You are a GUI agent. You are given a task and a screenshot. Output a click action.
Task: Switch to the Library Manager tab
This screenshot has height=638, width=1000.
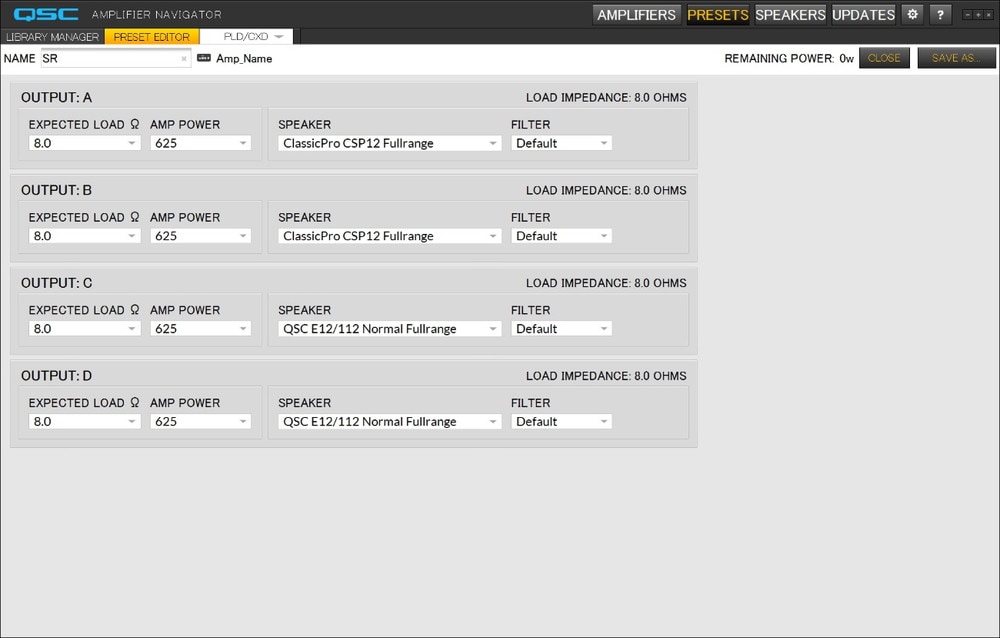53,37
